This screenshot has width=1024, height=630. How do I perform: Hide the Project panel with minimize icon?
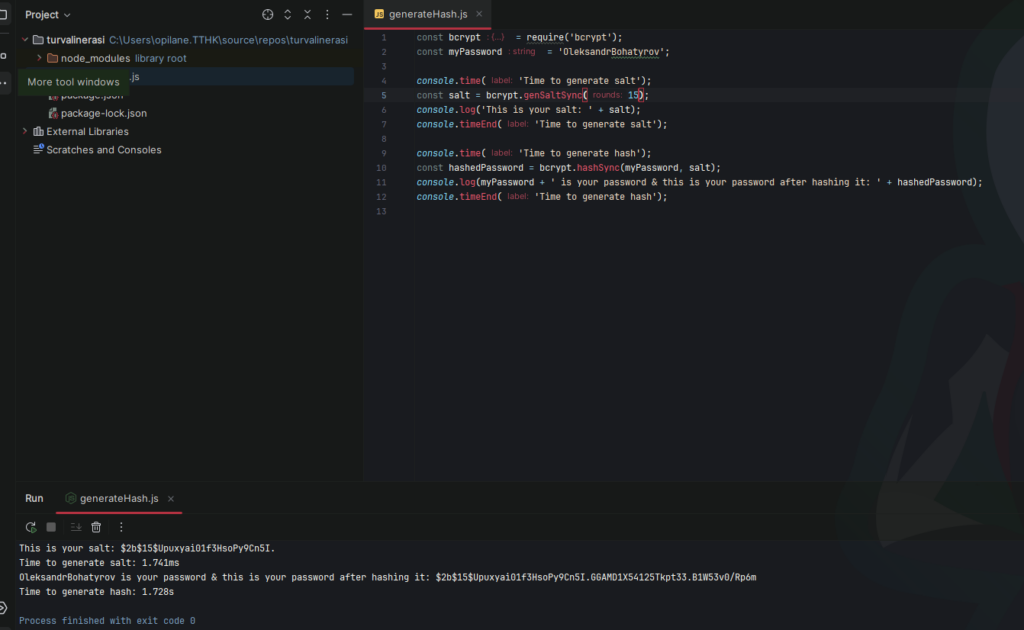coord(347,14)
